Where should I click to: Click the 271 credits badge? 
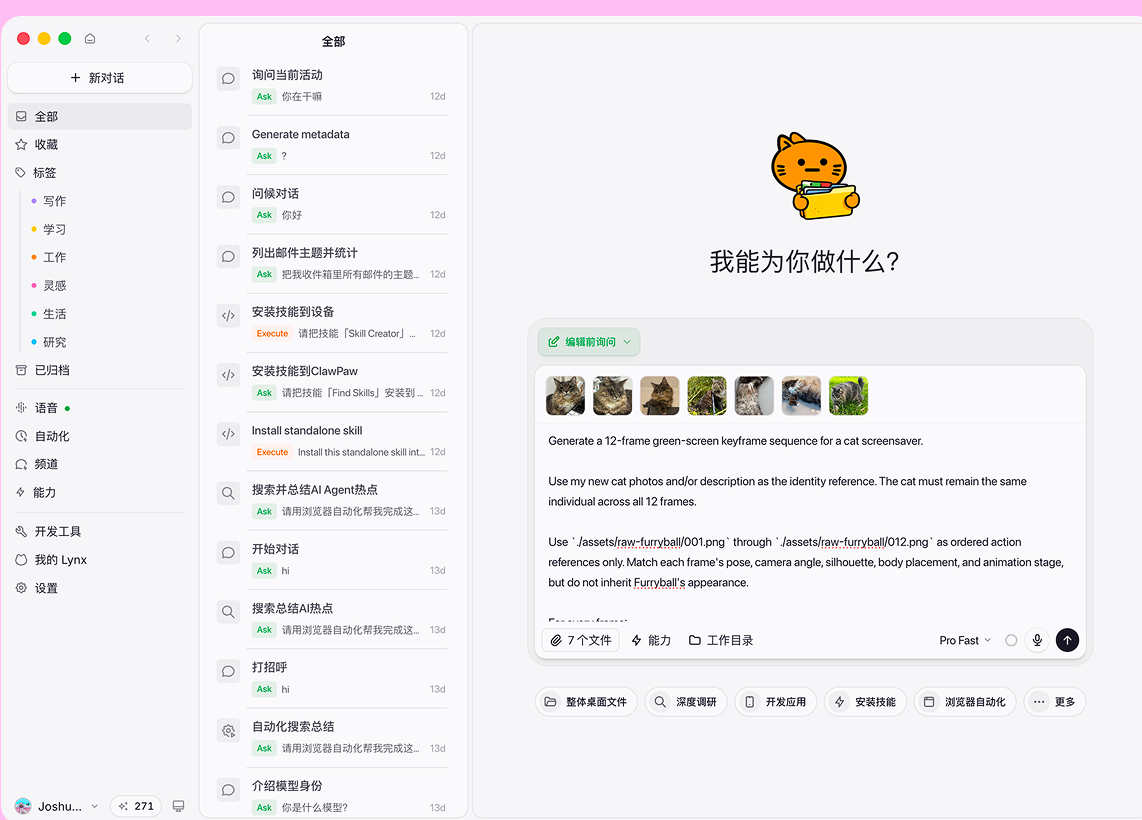click(136, 806)
